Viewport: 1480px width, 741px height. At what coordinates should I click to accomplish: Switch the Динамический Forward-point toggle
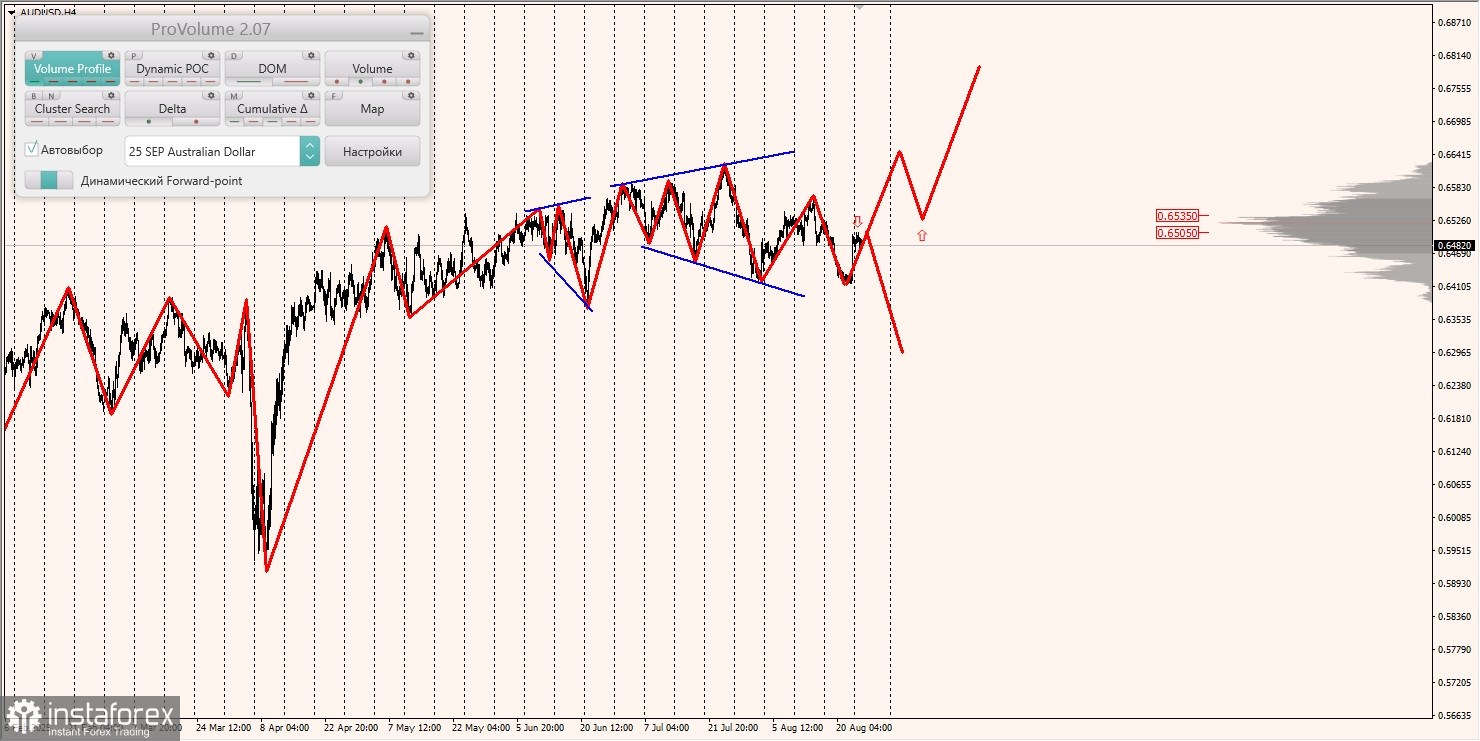49,180
